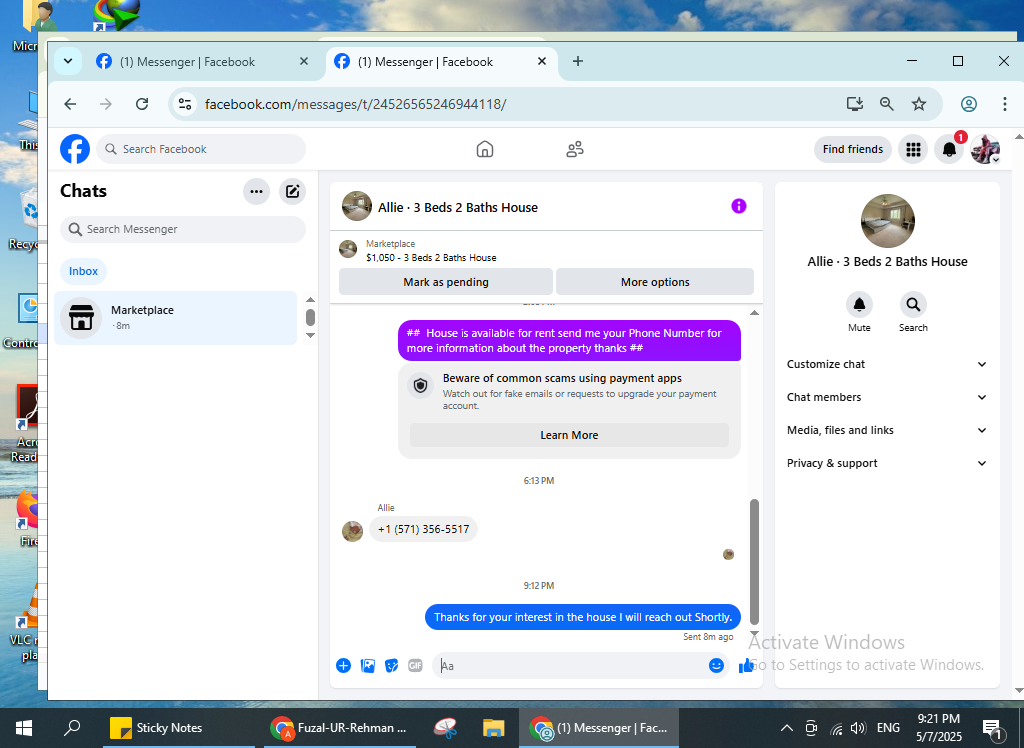The image size is (1024, 748).
Task: Click the Search Facebook field
Action: [x=201, y=149]
